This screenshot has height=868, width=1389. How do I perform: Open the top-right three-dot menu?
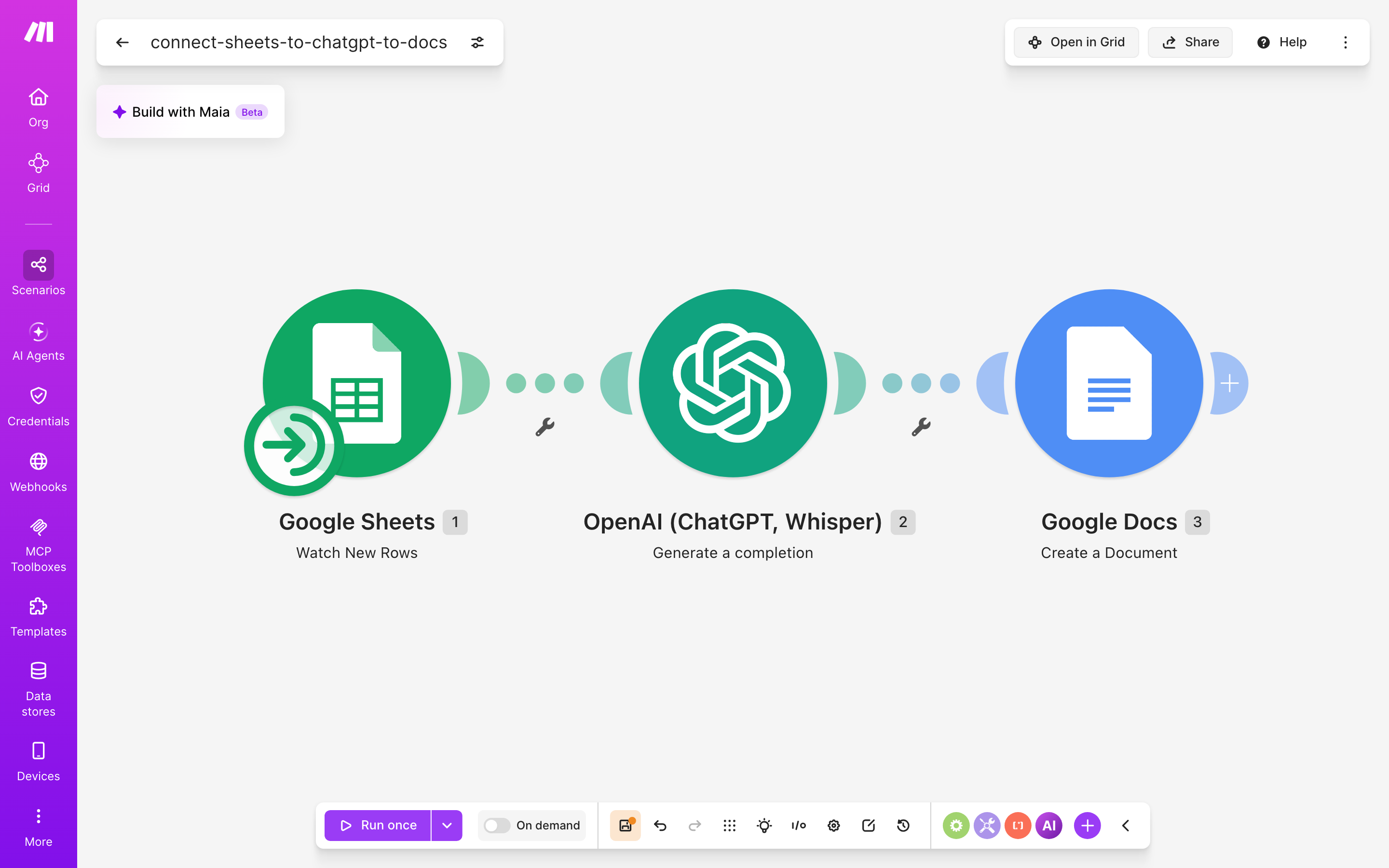1346,42
